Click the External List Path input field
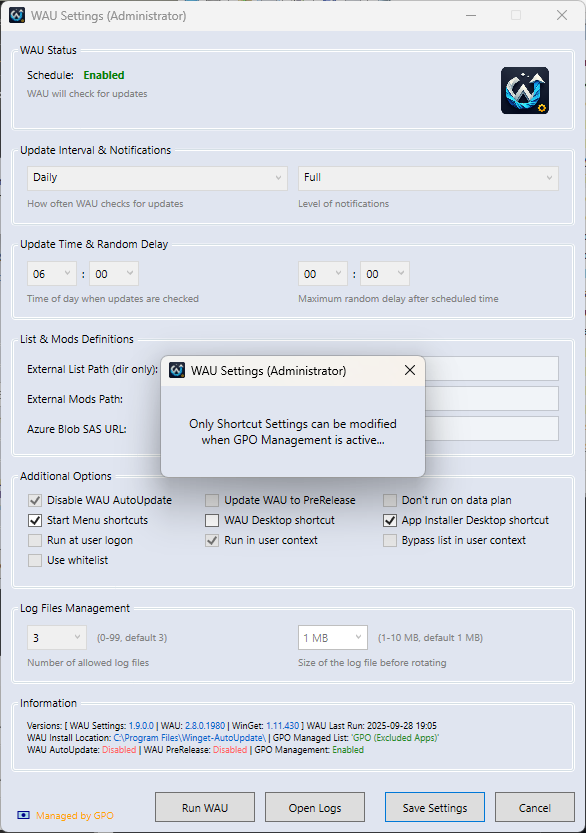The height and width of the screenshot is (833, 586). point(491,368)
